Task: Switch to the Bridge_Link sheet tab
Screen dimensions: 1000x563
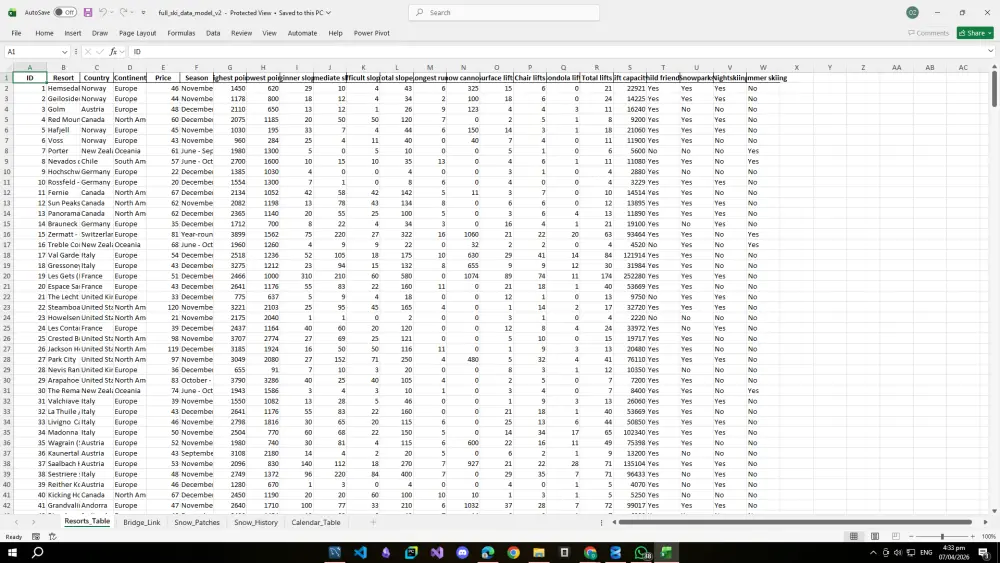Action: 142,522
